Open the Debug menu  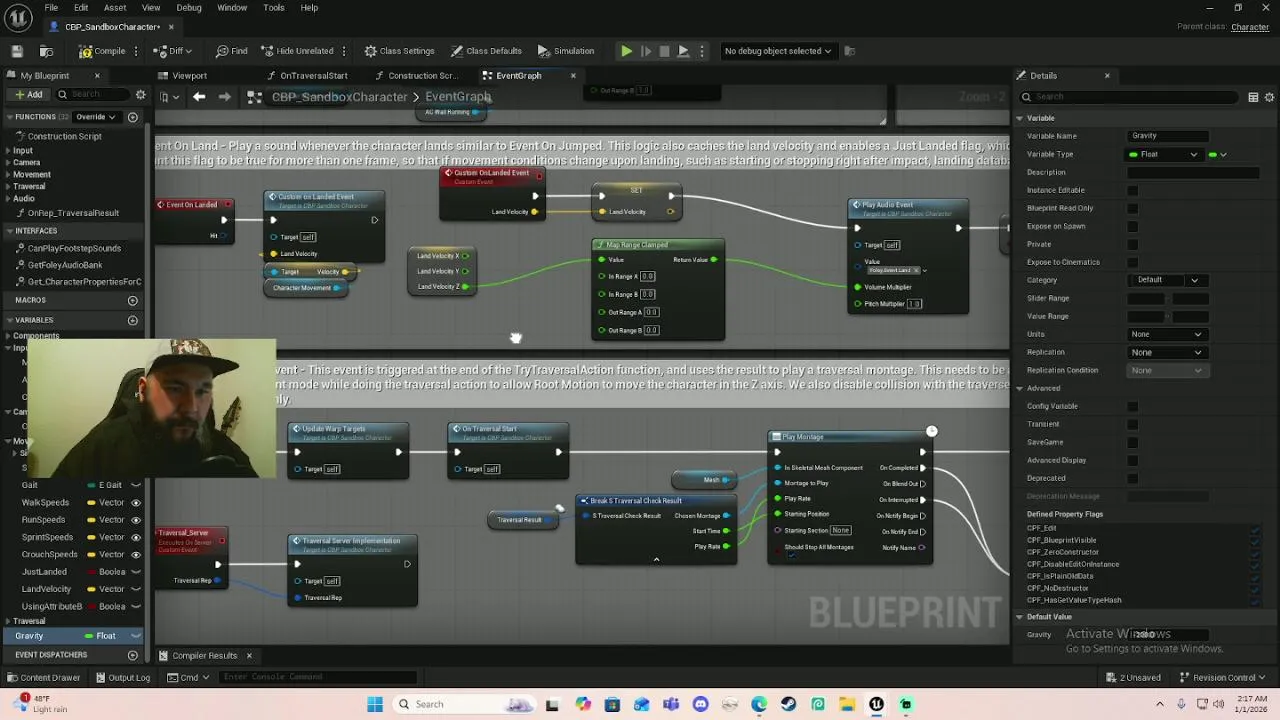click(189, 7)
